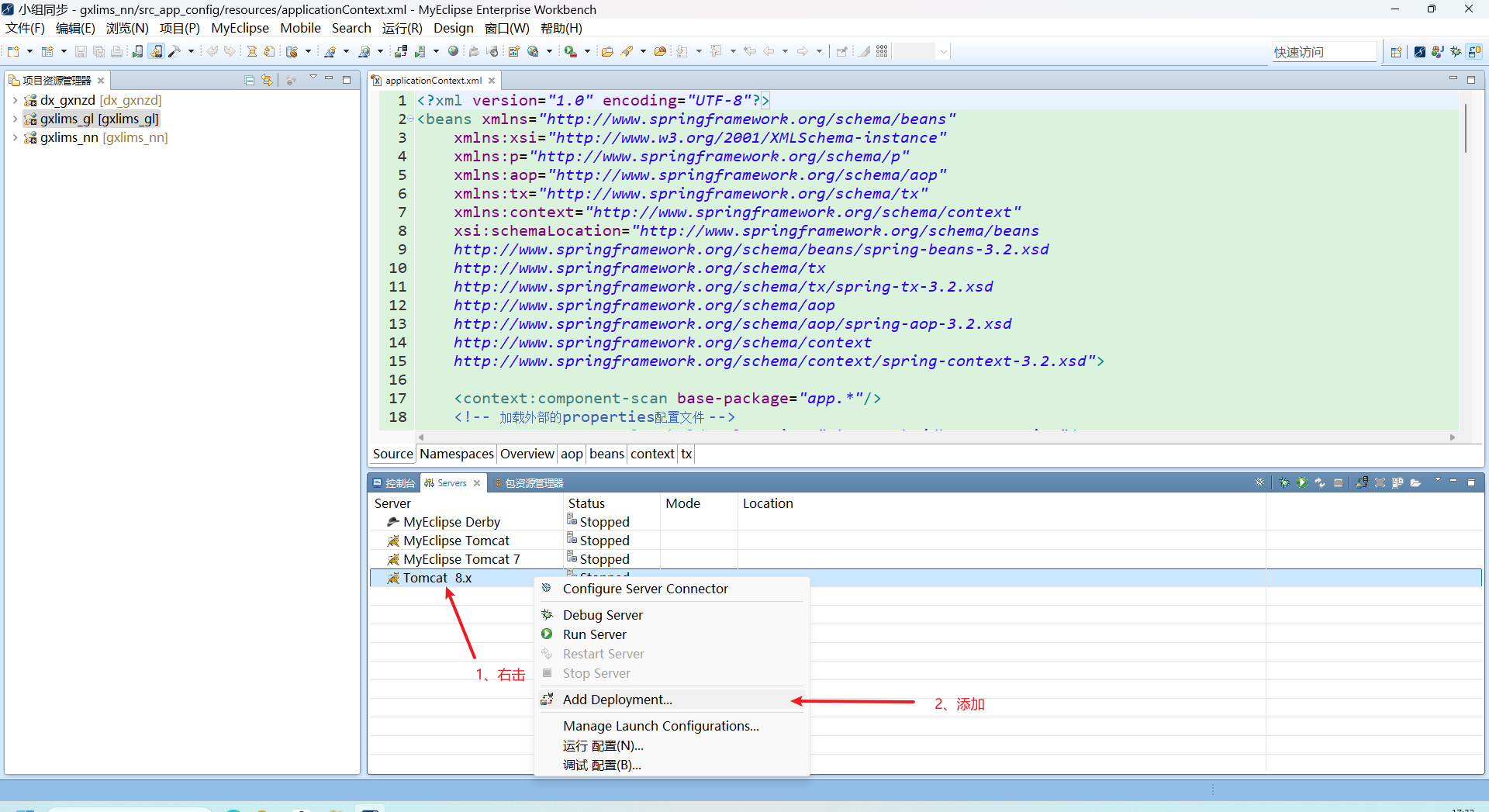
Task: Click the grey X remove icon in Servers toolbar
Action: click(1380, 482)
